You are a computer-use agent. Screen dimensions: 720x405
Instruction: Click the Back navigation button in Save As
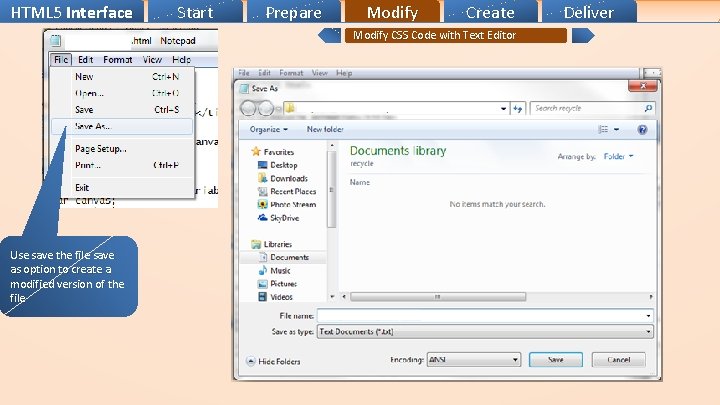(248, 108)
